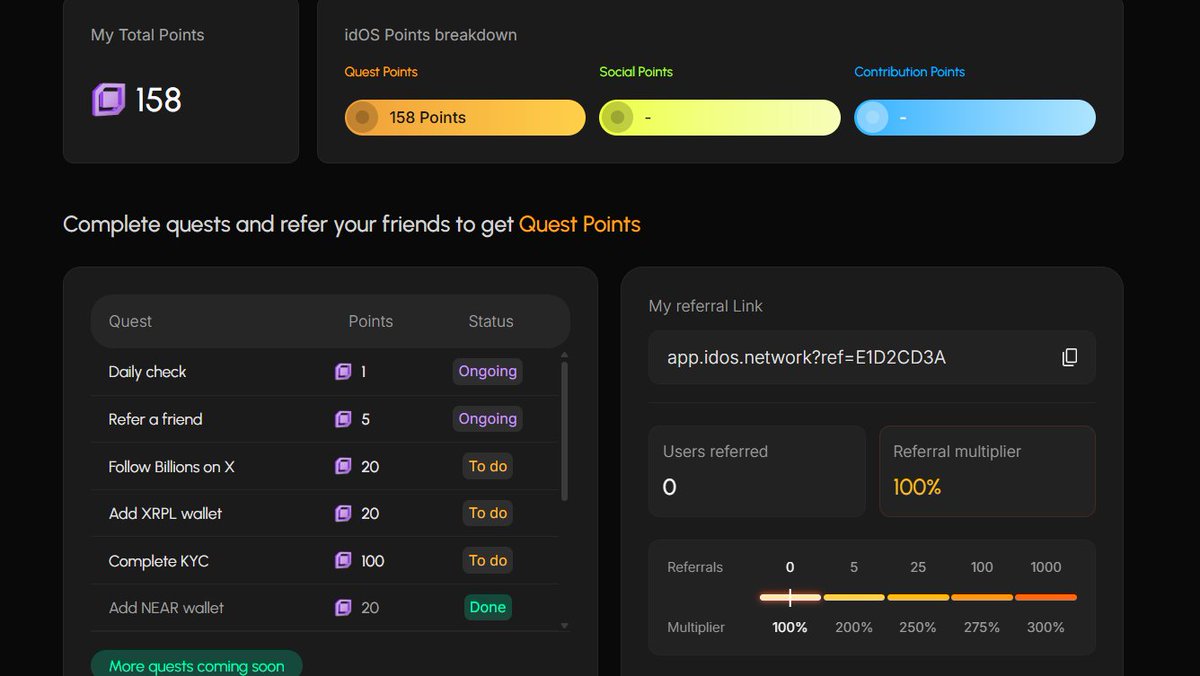Image resolution: width=1200 pixels, height=676 pixels.
Task: Click the Users referred card
Action: [x=757, y=471]
